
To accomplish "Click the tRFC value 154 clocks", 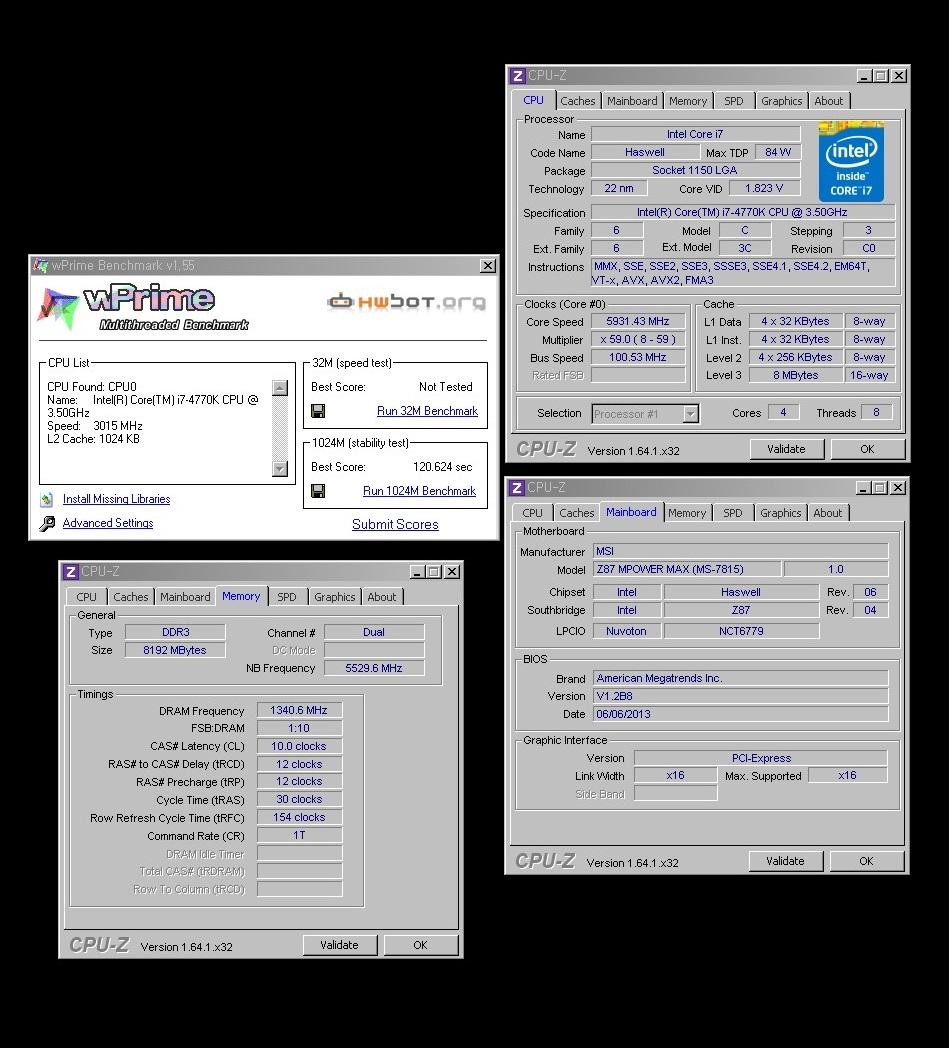I will tap(299, 817).
